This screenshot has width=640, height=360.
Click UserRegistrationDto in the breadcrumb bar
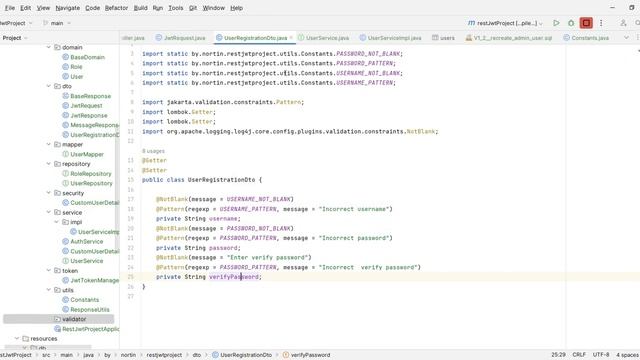tap(242, 355)
